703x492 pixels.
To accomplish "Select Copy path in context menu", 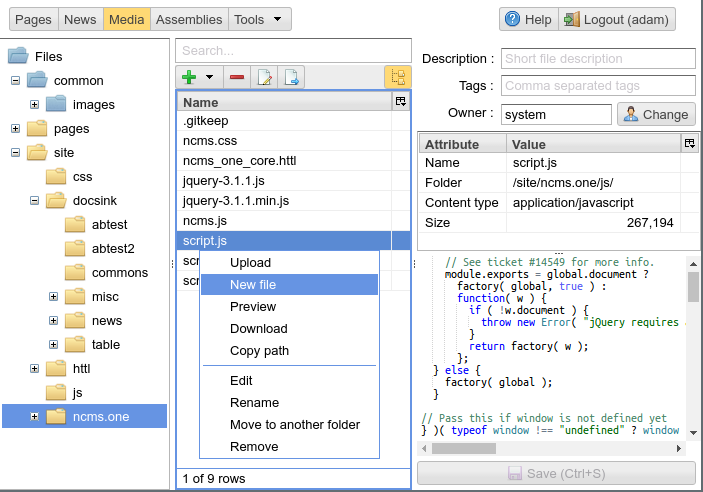I will point(259,351).
